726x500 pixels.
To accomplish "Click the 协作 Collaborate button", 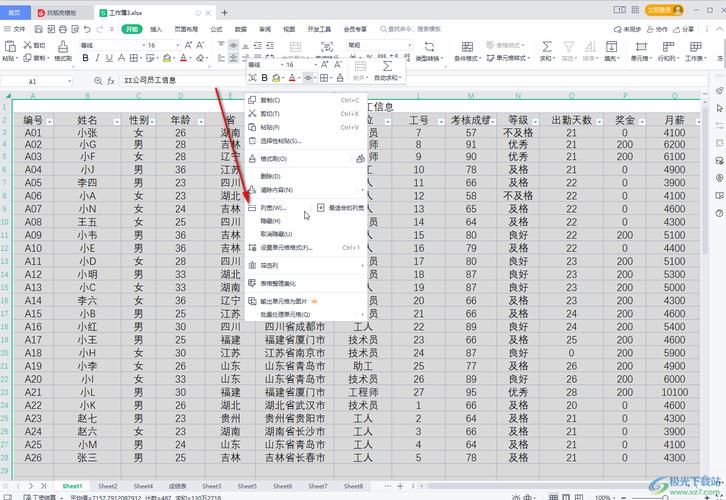I will [x=657, y=29].
